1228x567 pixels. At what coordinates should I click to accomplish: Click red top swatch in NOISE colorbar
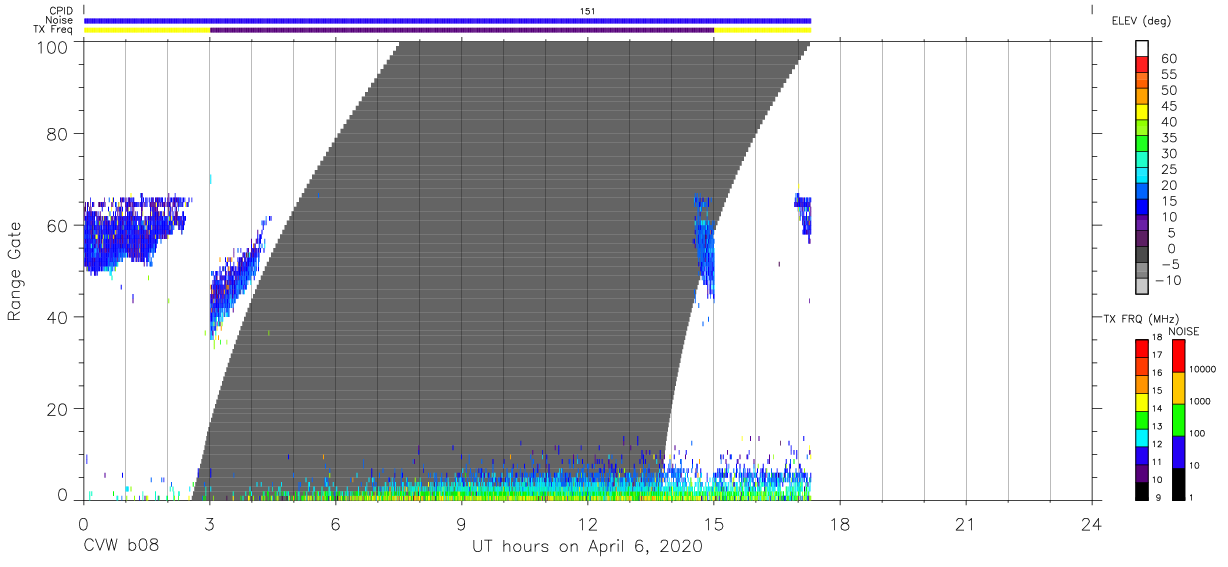[1179, 356]
